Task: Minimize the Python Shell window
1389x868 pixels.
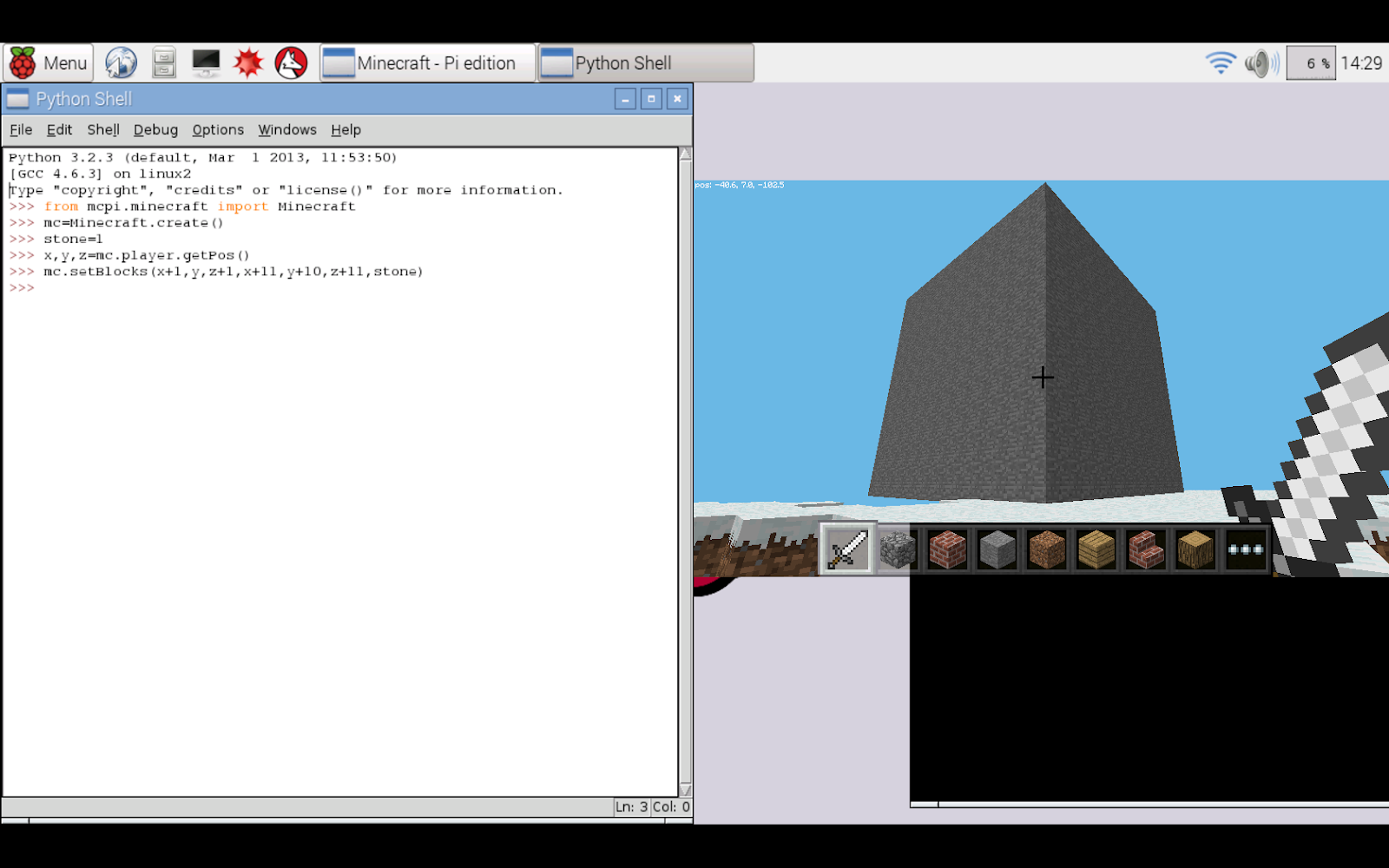Action: coord(625,99)
